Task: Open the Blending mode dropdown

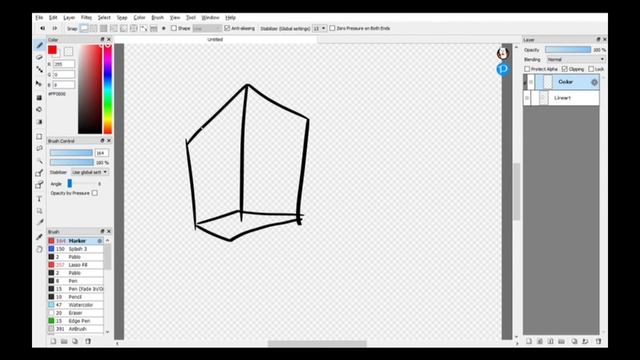Action: tap(576, 60)
